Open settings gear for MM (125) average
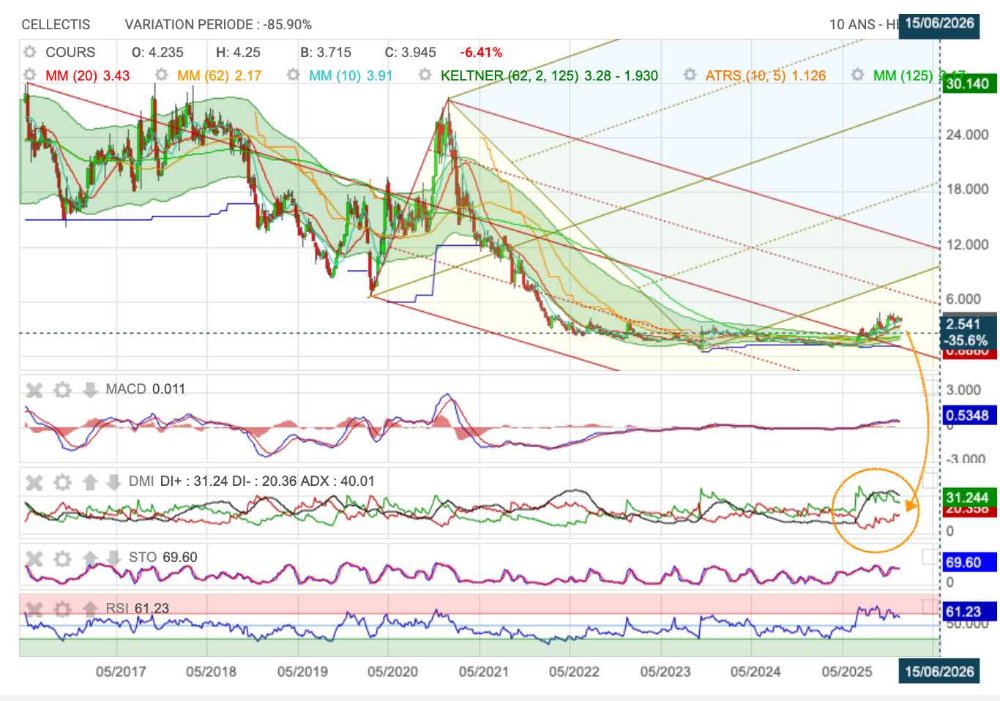Screen dimensions: 1000x701 point(858,75)
